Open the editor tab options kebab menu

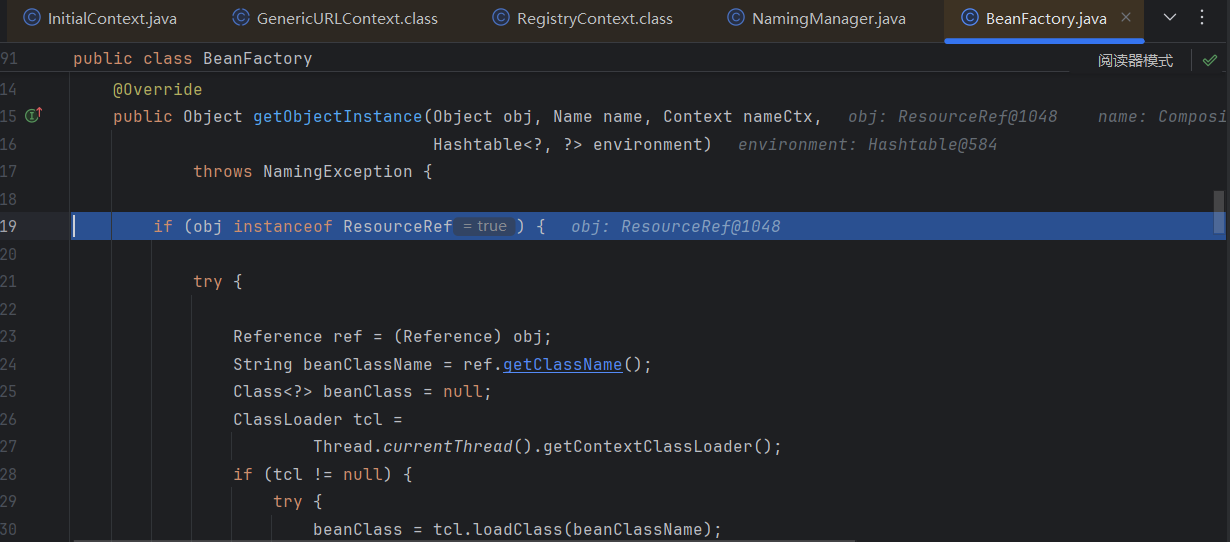pos(1202,18)
